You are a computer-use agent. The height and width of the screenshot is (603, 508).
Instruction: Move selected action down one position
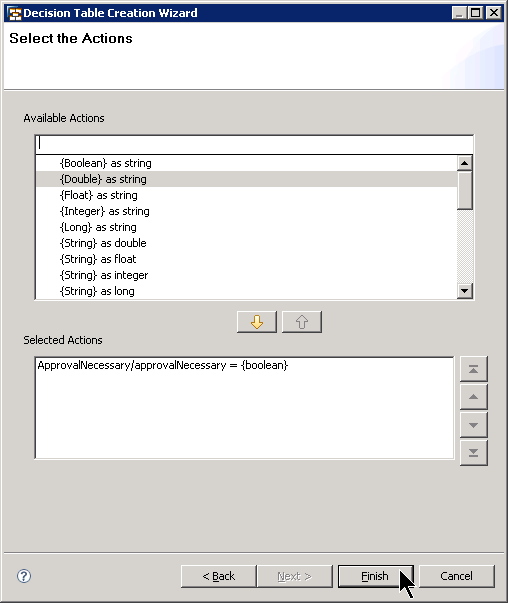[473, 425]
